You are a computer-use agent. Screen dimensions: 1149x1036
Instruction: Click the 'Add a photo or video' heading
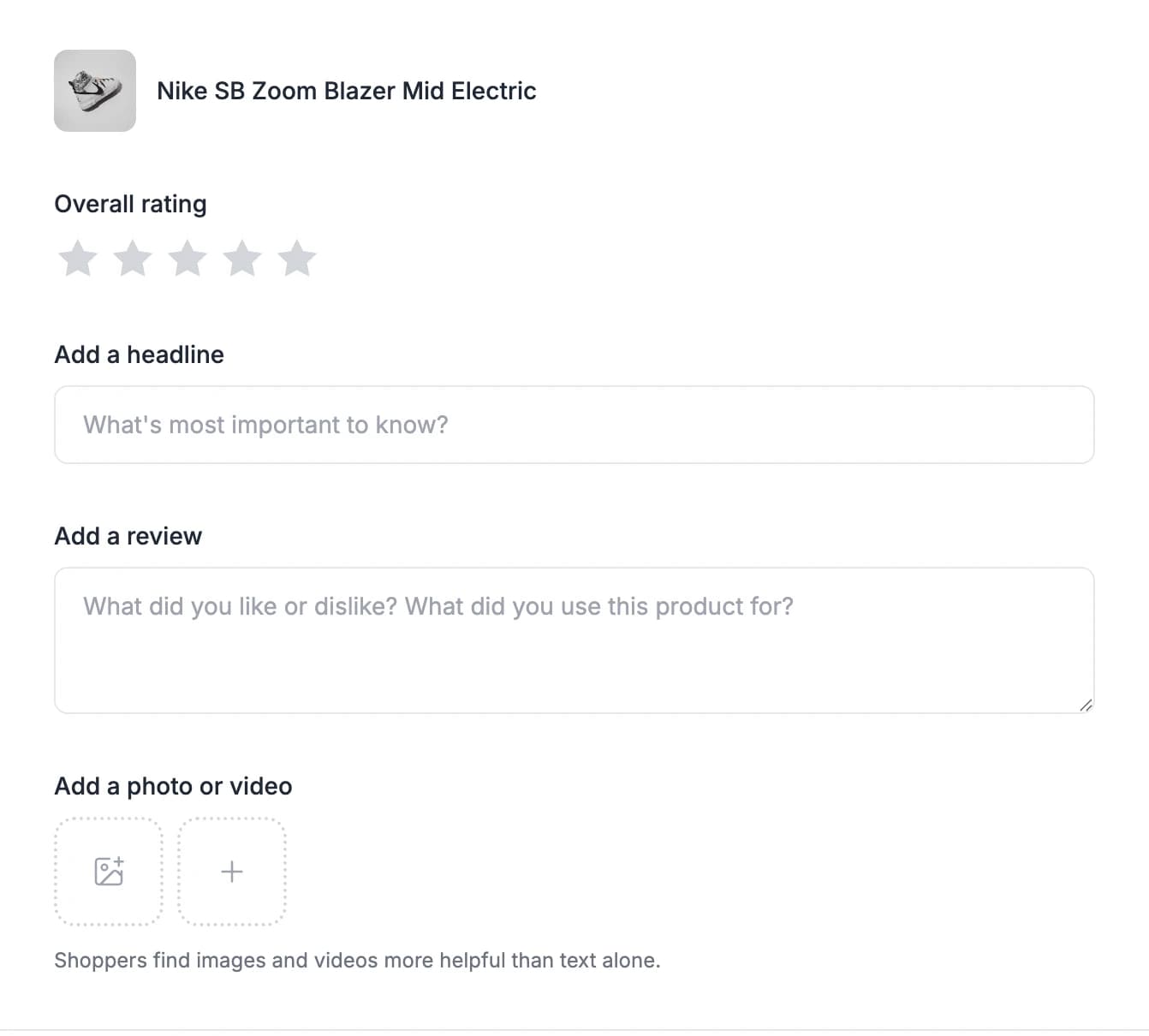[173, 786]
